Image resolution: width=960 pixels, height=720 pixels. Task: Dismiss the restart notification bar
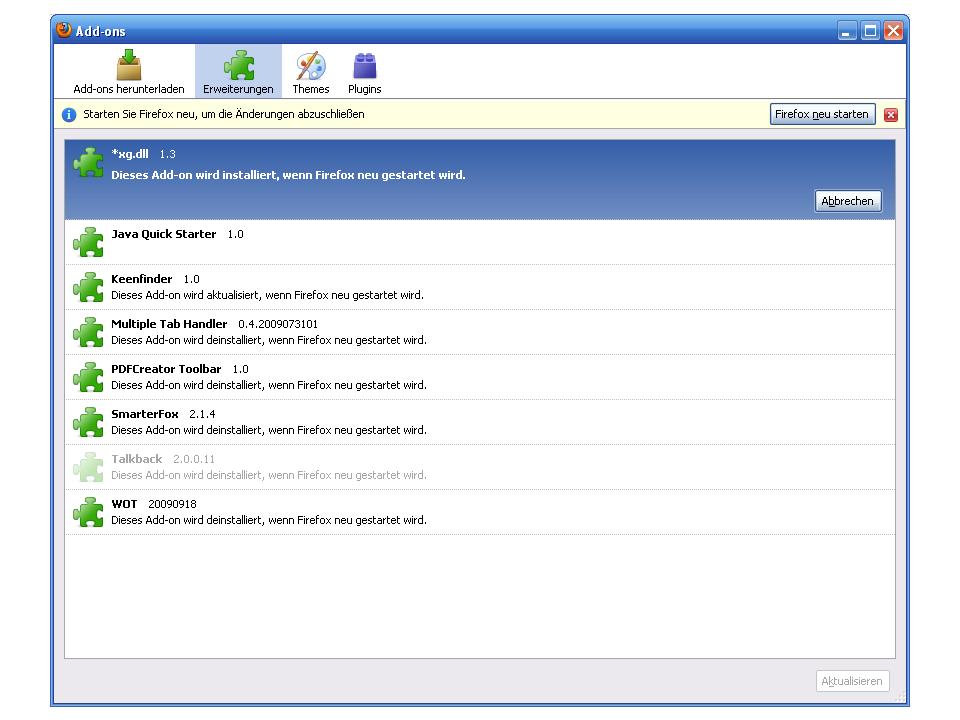891,114
